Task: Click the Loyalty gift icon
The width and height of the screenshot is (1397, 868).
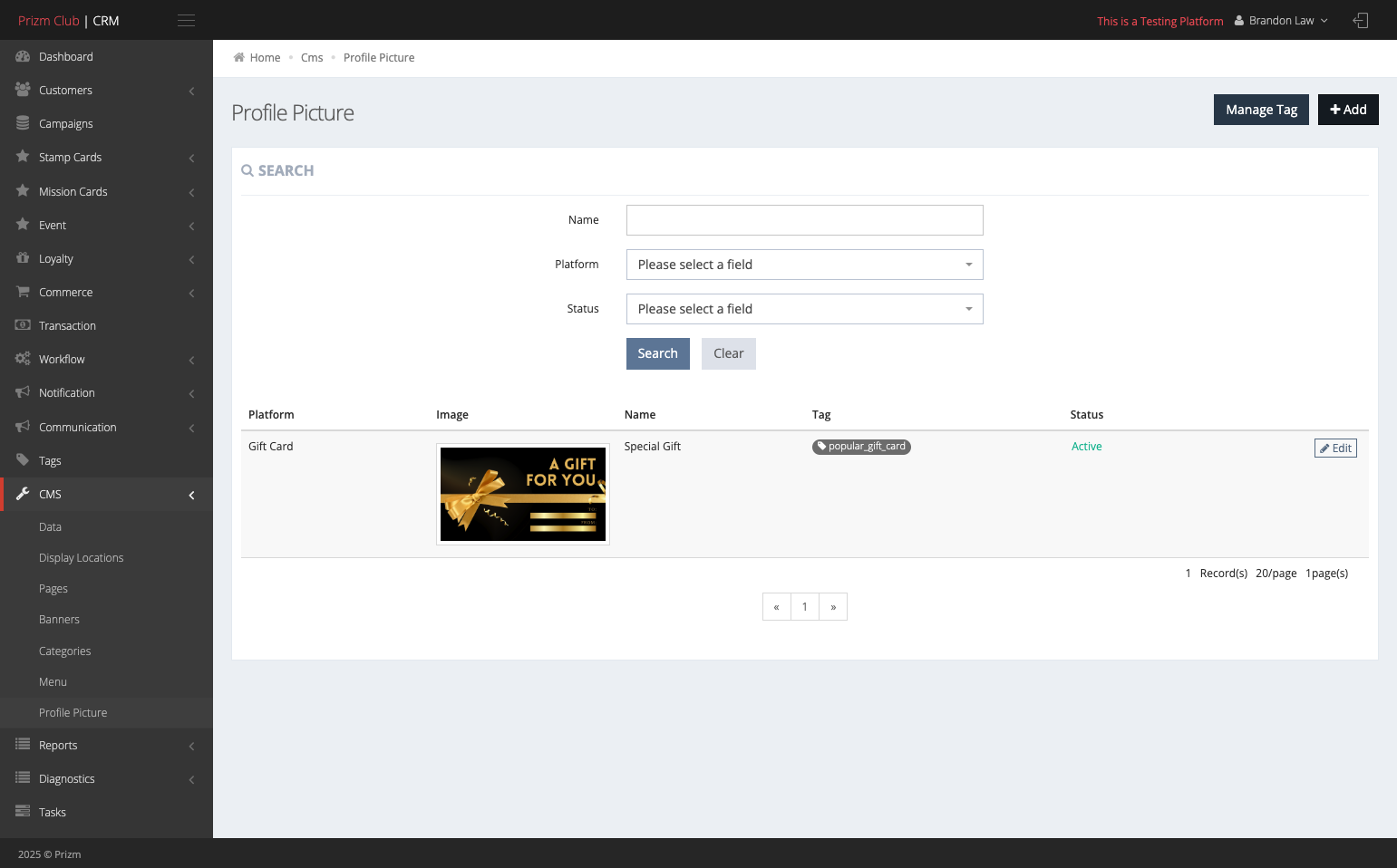Action: tap(23, 258)
